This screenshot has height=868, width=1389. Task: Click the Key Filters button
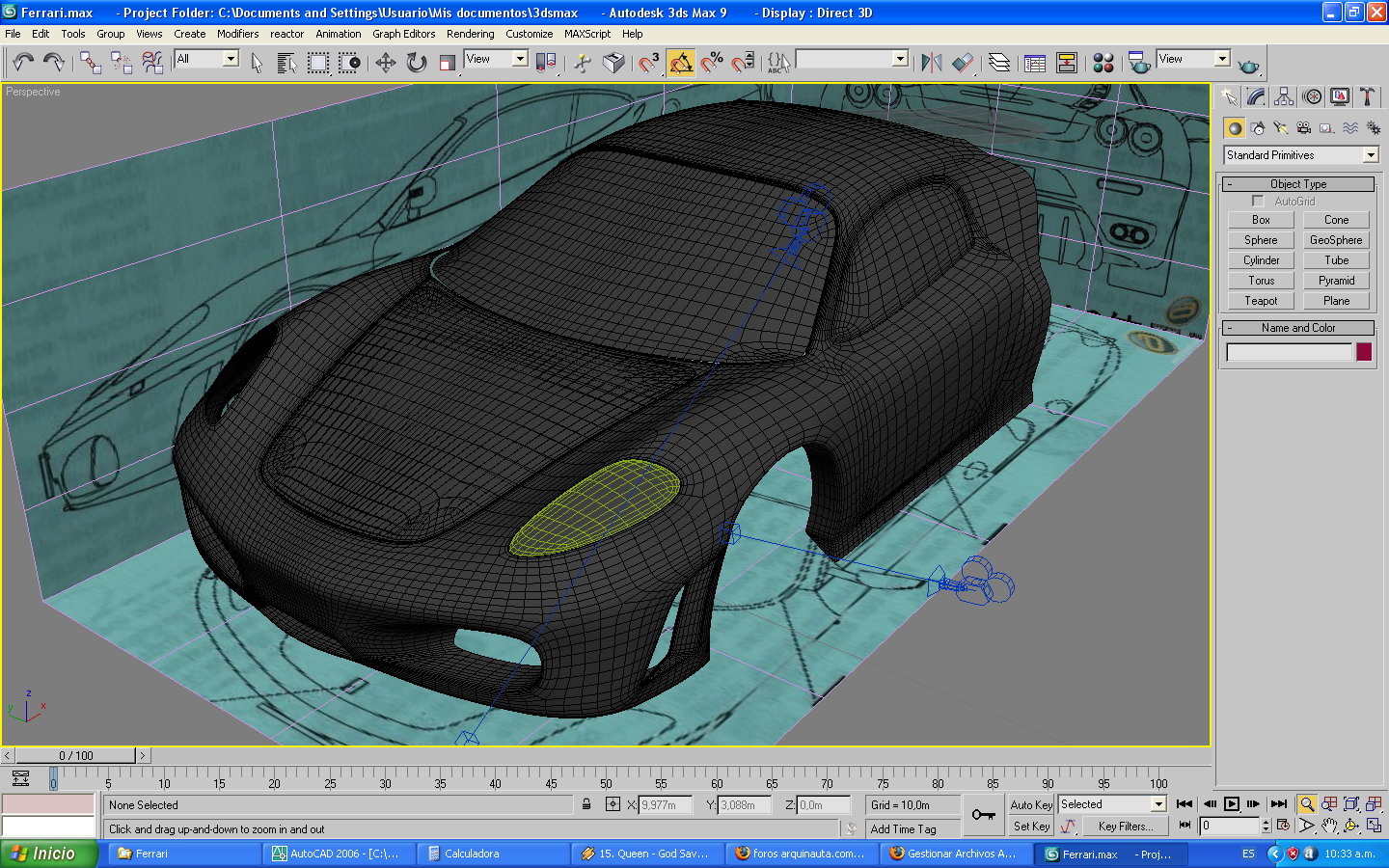pos(1125,827)
